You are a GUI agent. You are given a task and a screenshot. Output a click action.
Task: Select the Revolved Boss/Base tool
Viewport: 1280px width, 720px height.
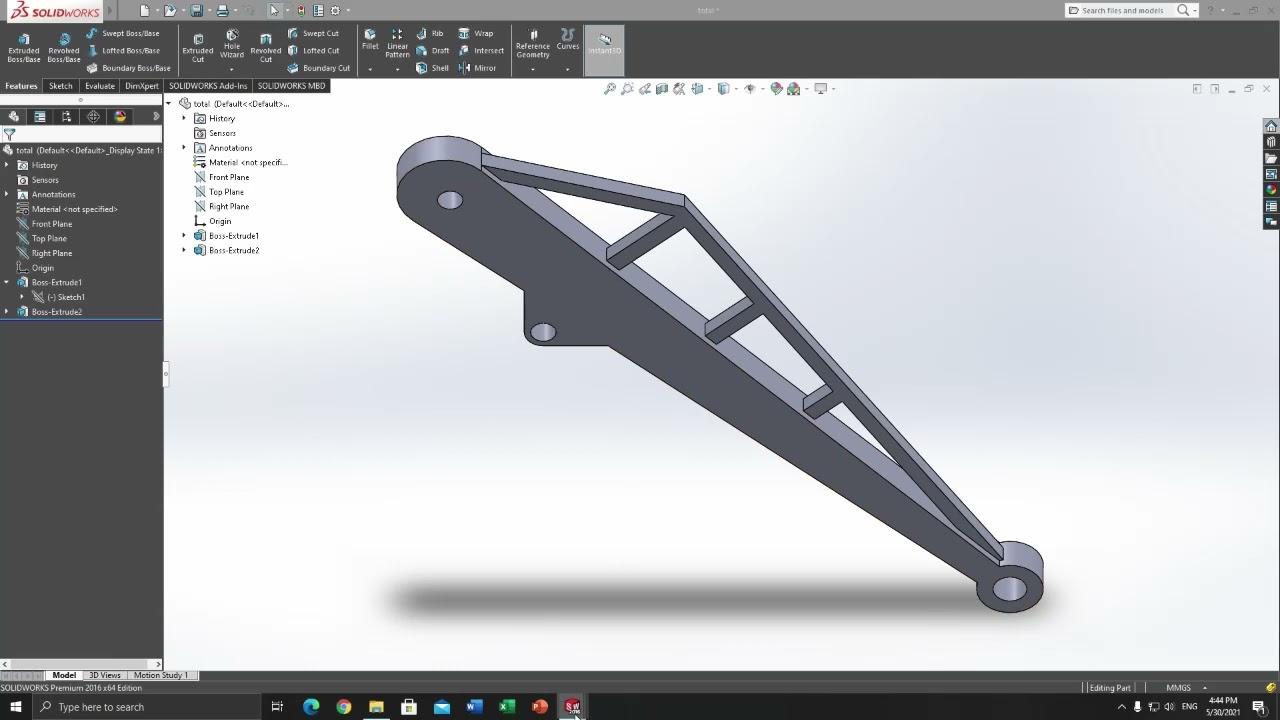coord(64,46)
